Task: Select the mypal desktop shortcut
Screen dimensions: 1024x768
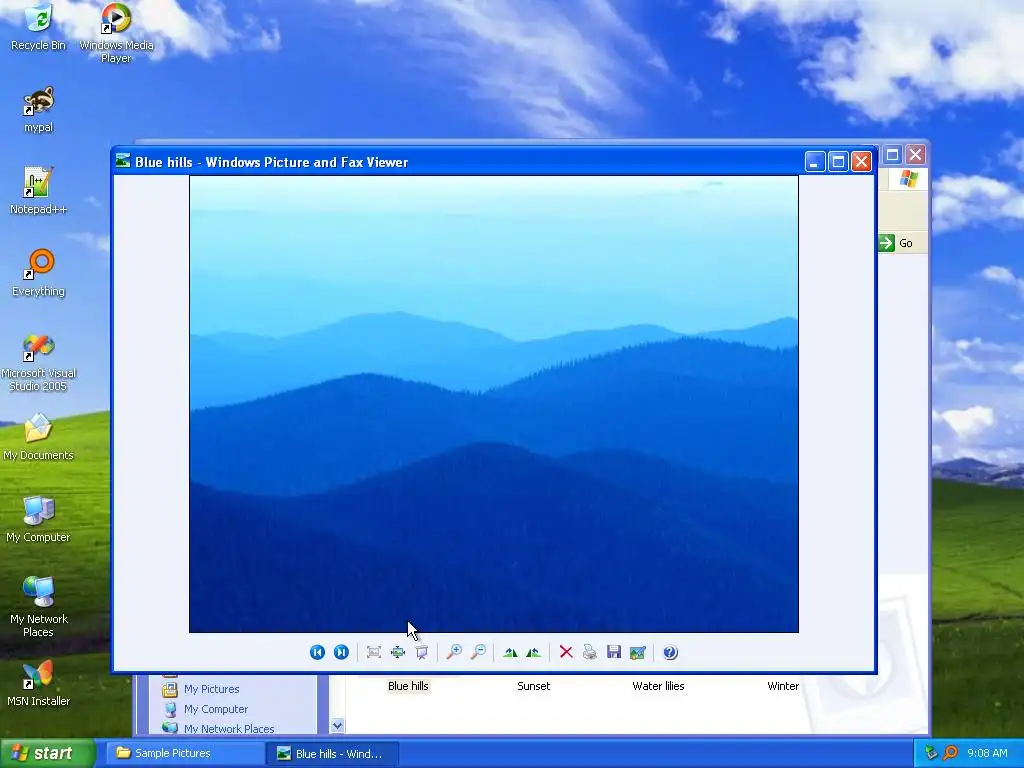Action: (x=39, y=110)
